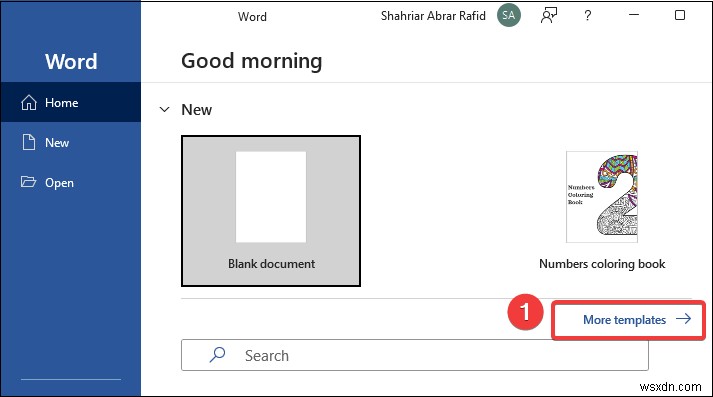Click the Blank document label
This screenshot has height=397, width=713.
pyautogui.click(x=271, y=264)
